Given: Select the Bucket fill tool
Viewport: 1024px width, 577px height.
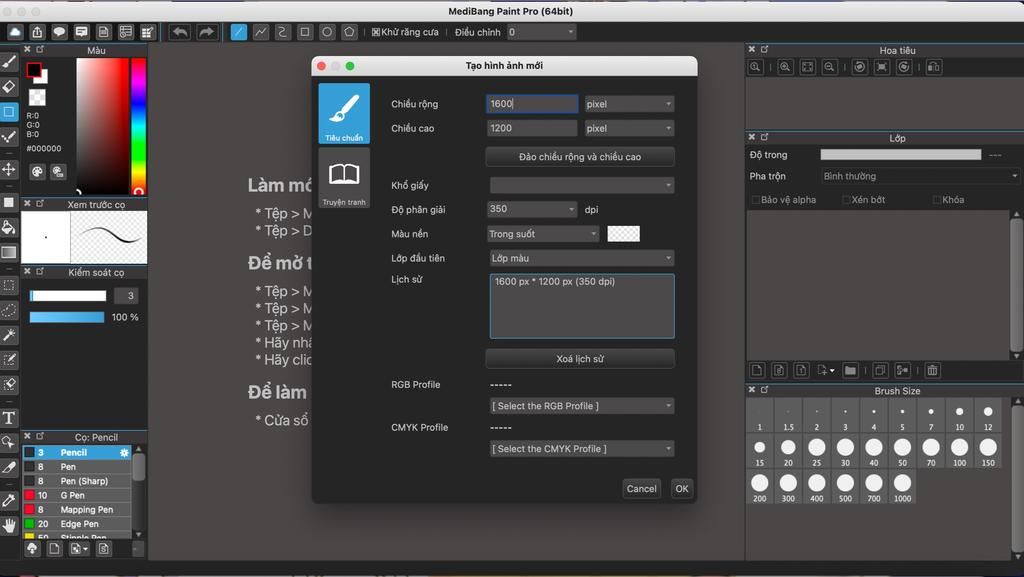Looking at the screenshot, I should 9,227.
